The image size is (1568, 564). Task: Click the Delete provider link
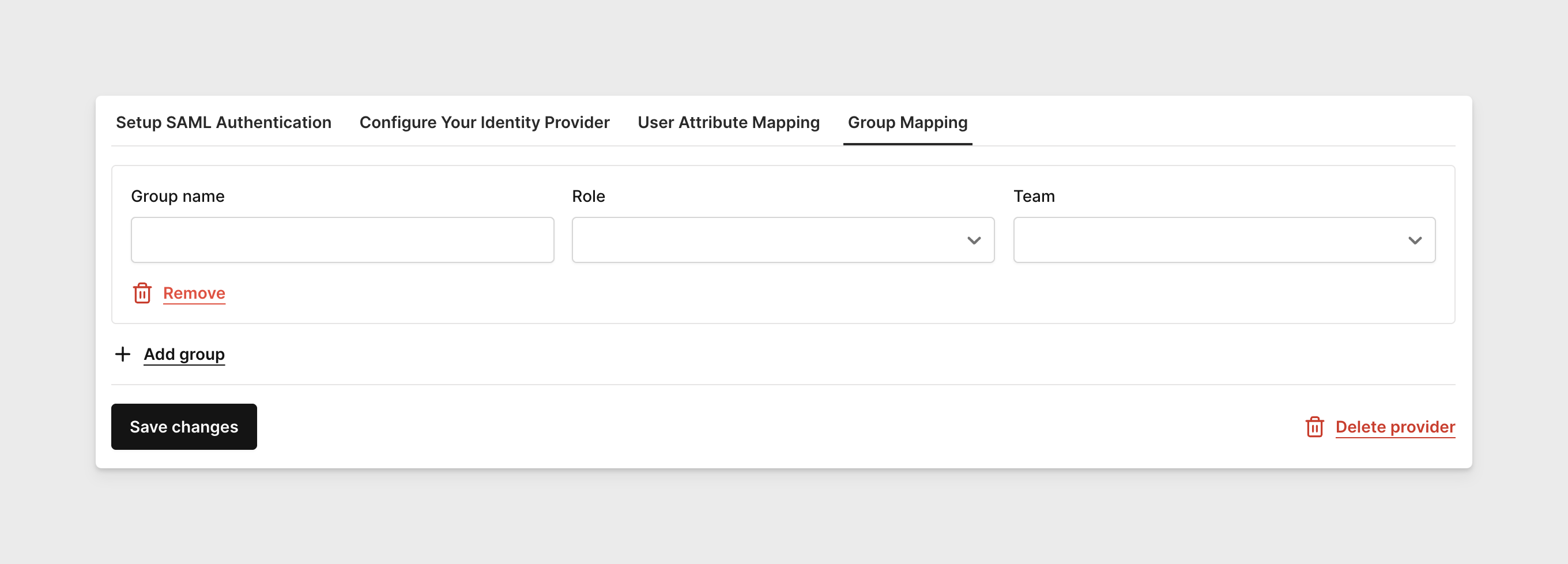point(1395,427)
